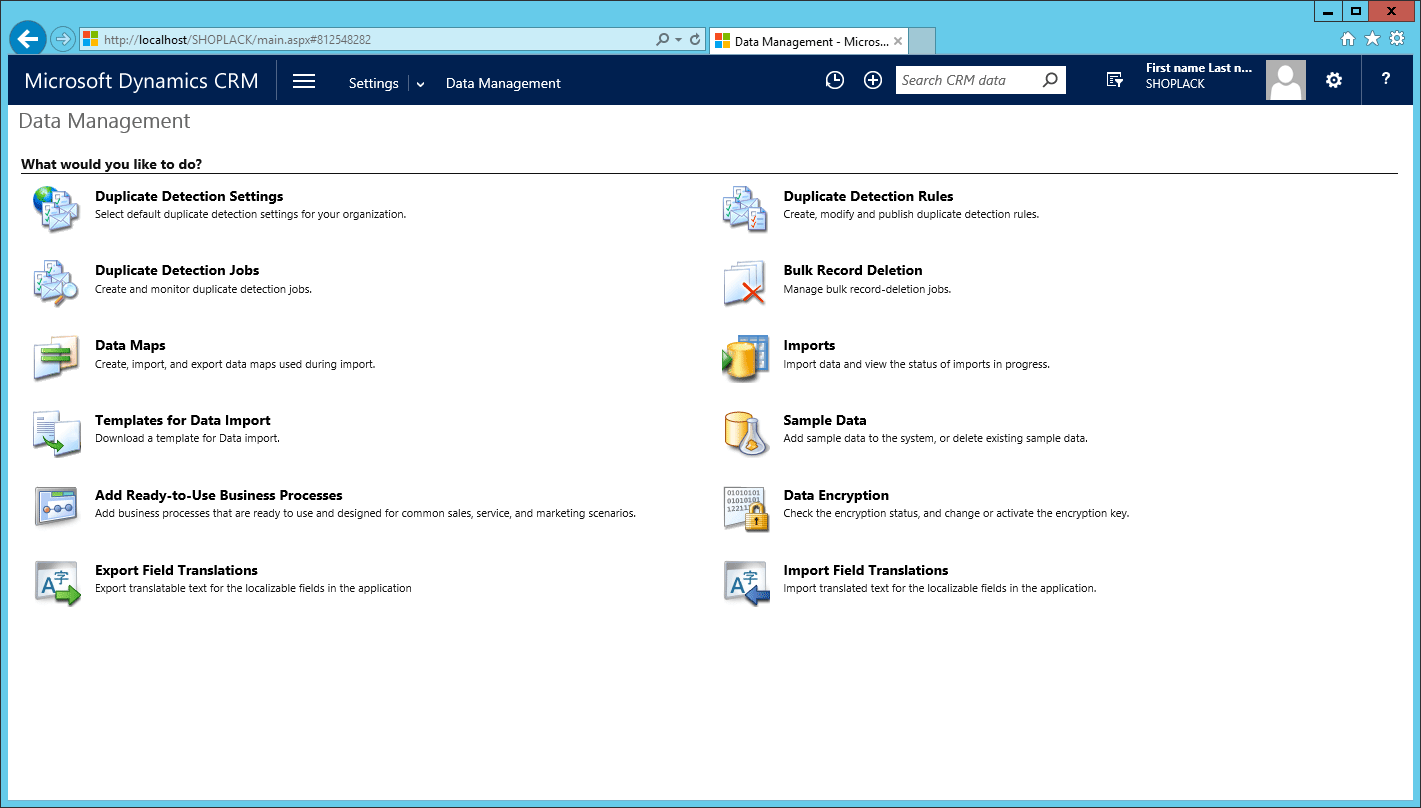Viewport: 1421px width, 808px height.
Task: Click the SHOPLACK organization name
Action: click(1175, 84)
